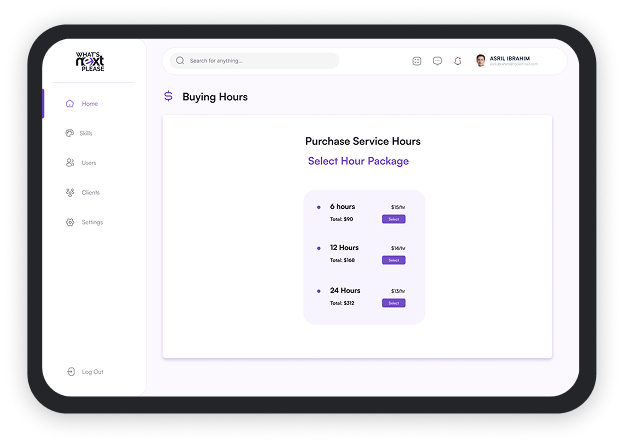Image resolution: width=623 pixels, height=444 pixels.
Task: Click the Home icon in the sidebar
Action: [69, 104]
